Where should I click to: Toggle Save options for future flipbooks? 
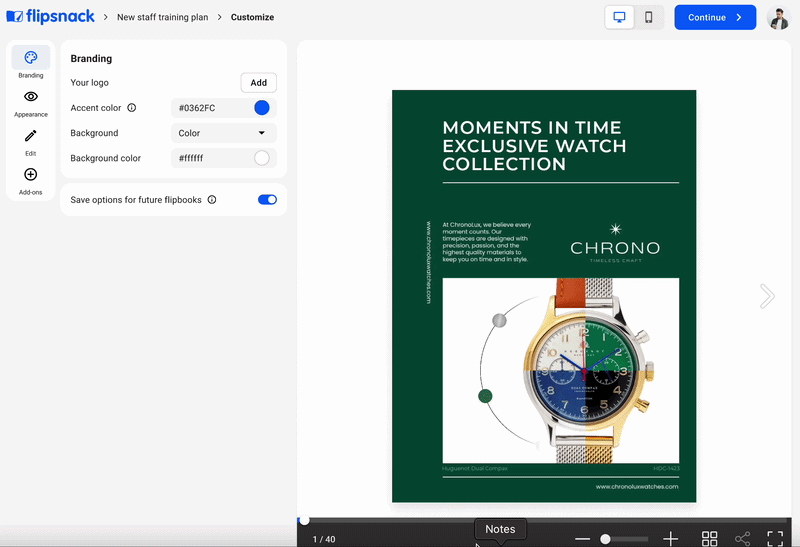[x=267, y=200]
